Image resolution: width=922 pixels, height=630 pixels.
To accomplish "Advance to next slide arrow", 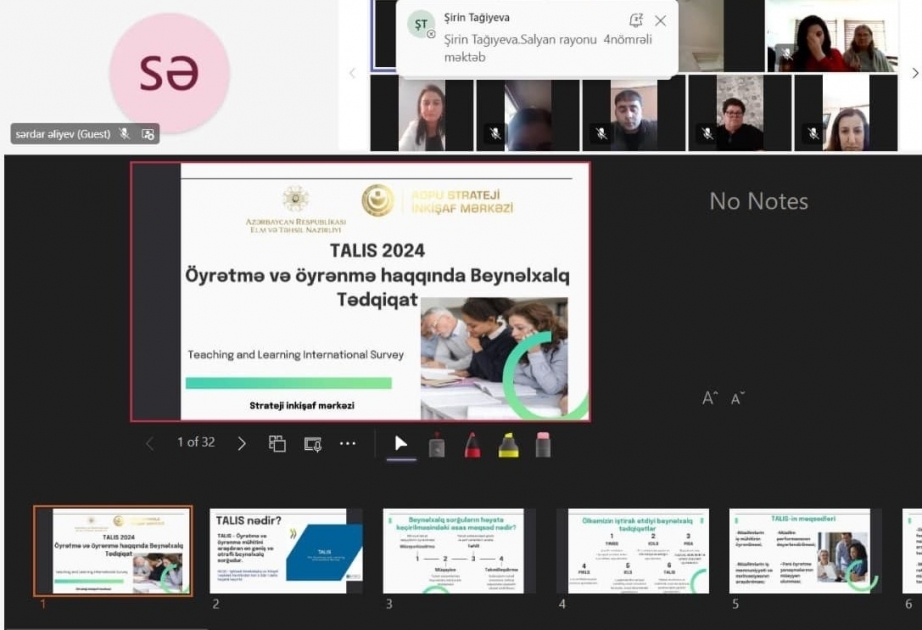I will point(241,444).
